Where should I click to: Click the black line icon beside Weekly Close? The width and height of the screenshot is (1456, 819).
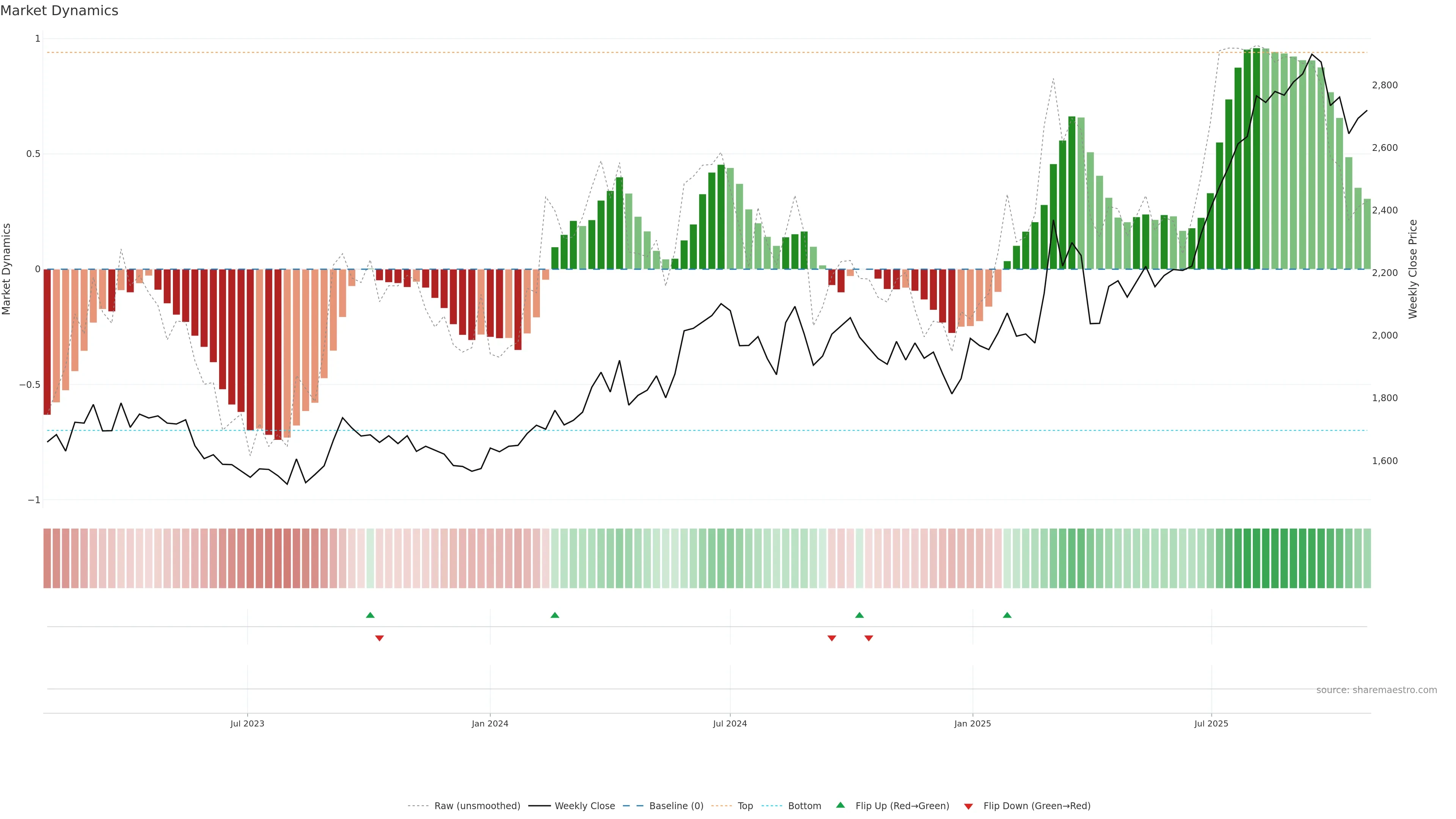539,806
